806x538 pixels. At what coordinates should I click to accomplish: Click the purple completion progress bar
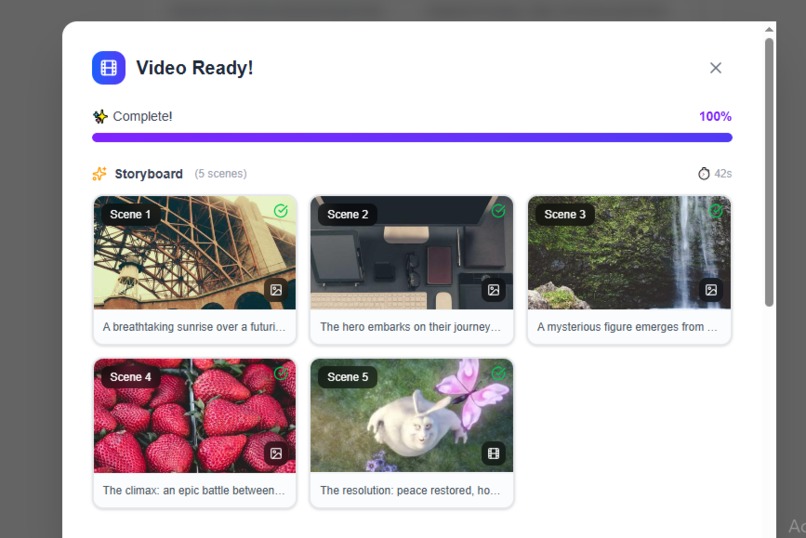(412, 137)
